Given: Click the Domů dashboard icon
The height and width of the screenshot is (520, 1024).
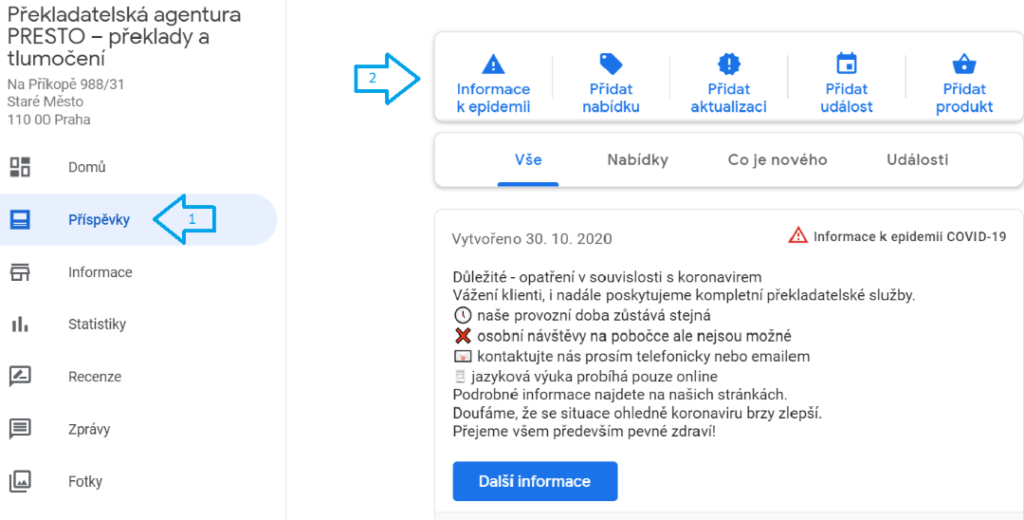Looking at the screenshot, I should point(20,167).
